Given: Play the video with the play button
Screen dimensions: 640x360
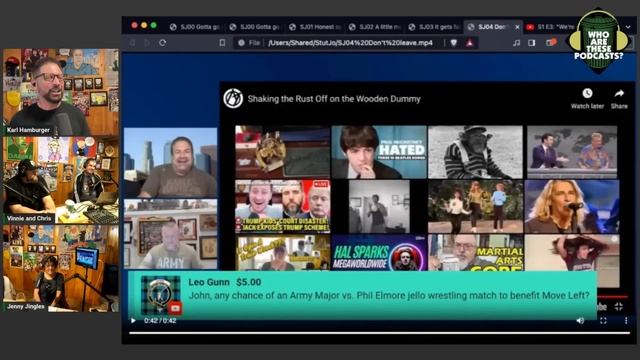Looking at the screenshot, I should click(133, 320).
